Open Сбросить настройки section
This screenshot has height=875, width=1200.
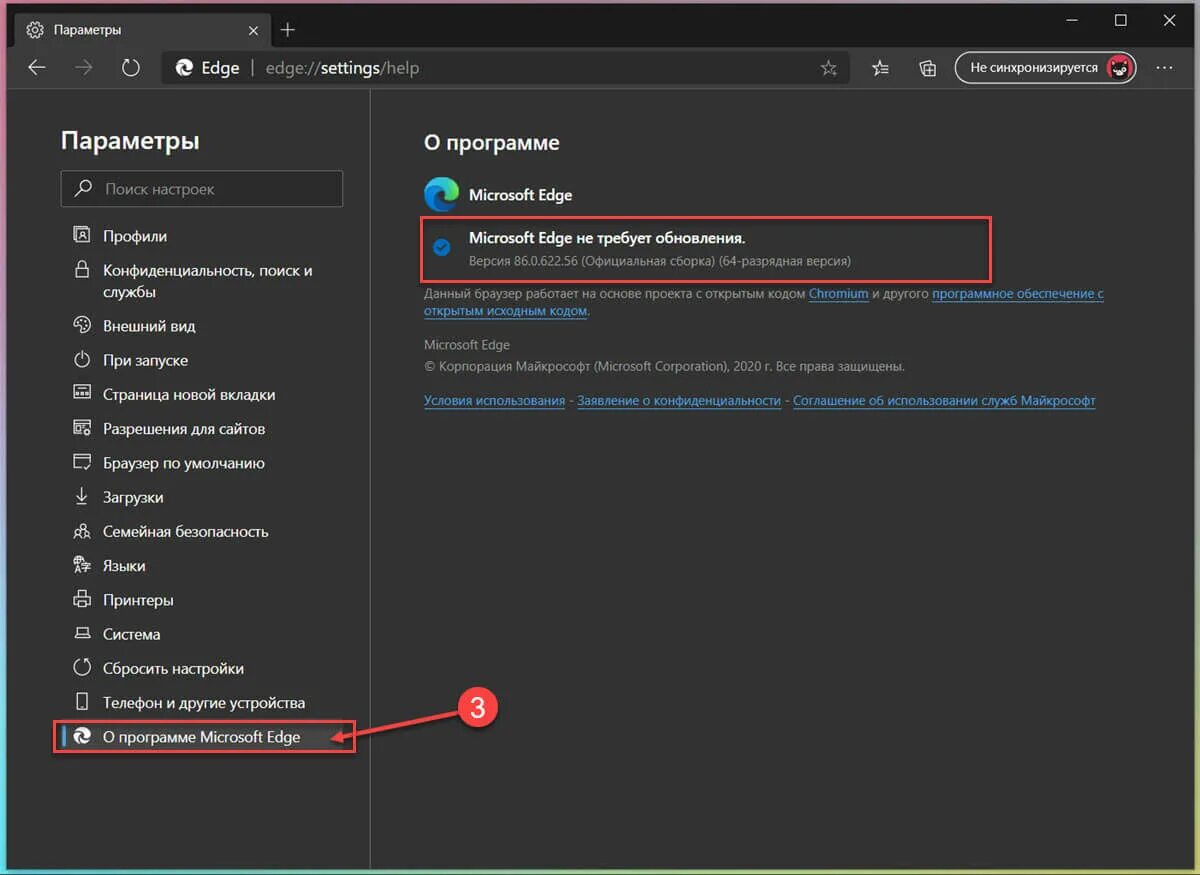(x=173, y=668)
